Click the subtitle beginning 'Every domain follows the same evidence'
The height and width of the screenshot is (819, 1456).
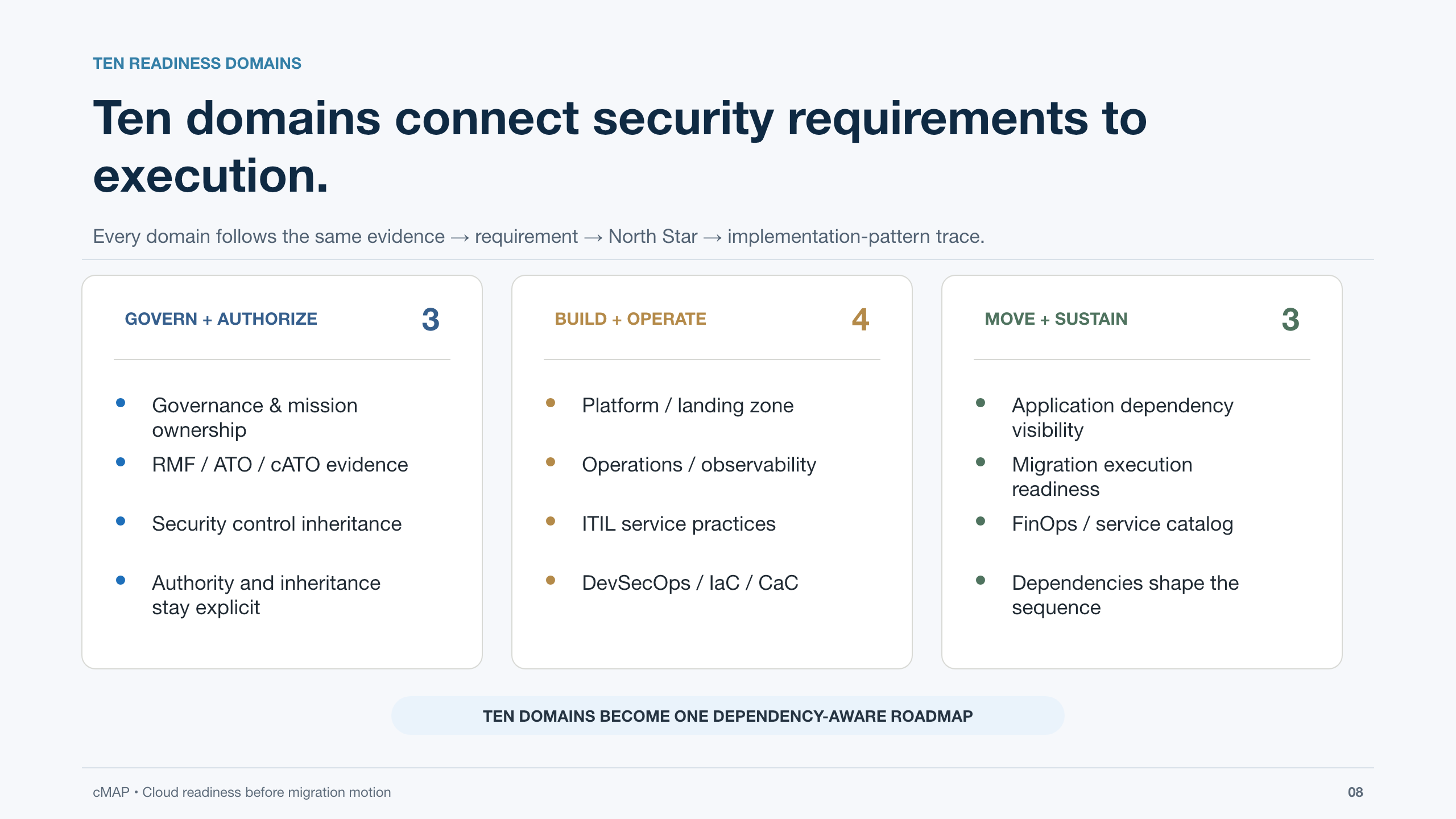click(539, 237)
